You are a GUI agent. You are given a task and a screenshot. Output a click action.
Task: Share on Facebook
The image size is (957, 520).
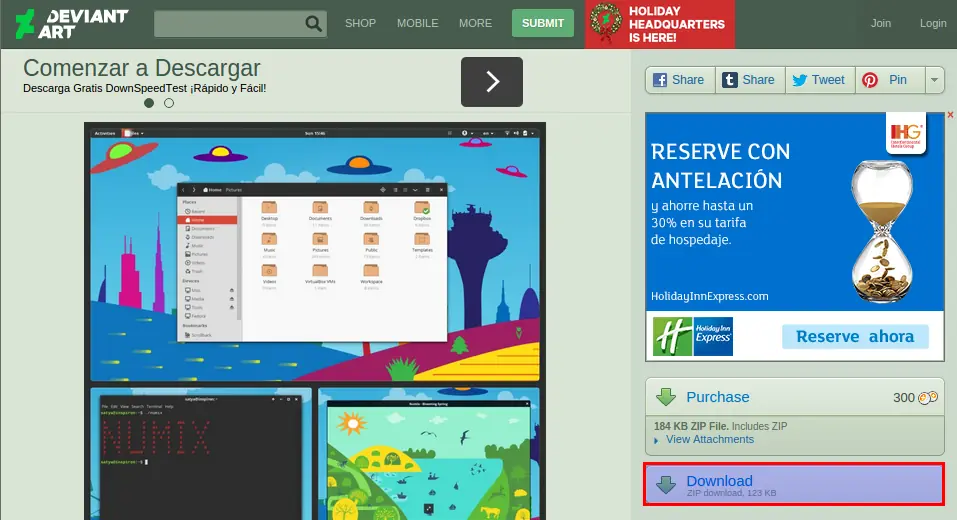pos(680,80)
